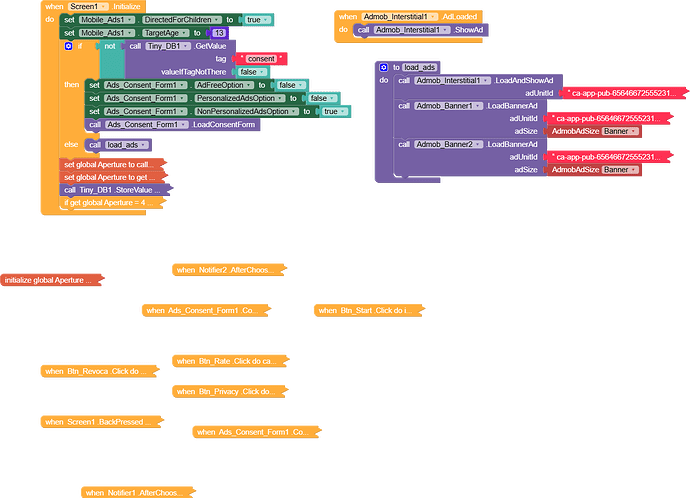690x498 pixels.
Task: Open Admob_Banner1 component dropdown
Action: click(448, 106)
